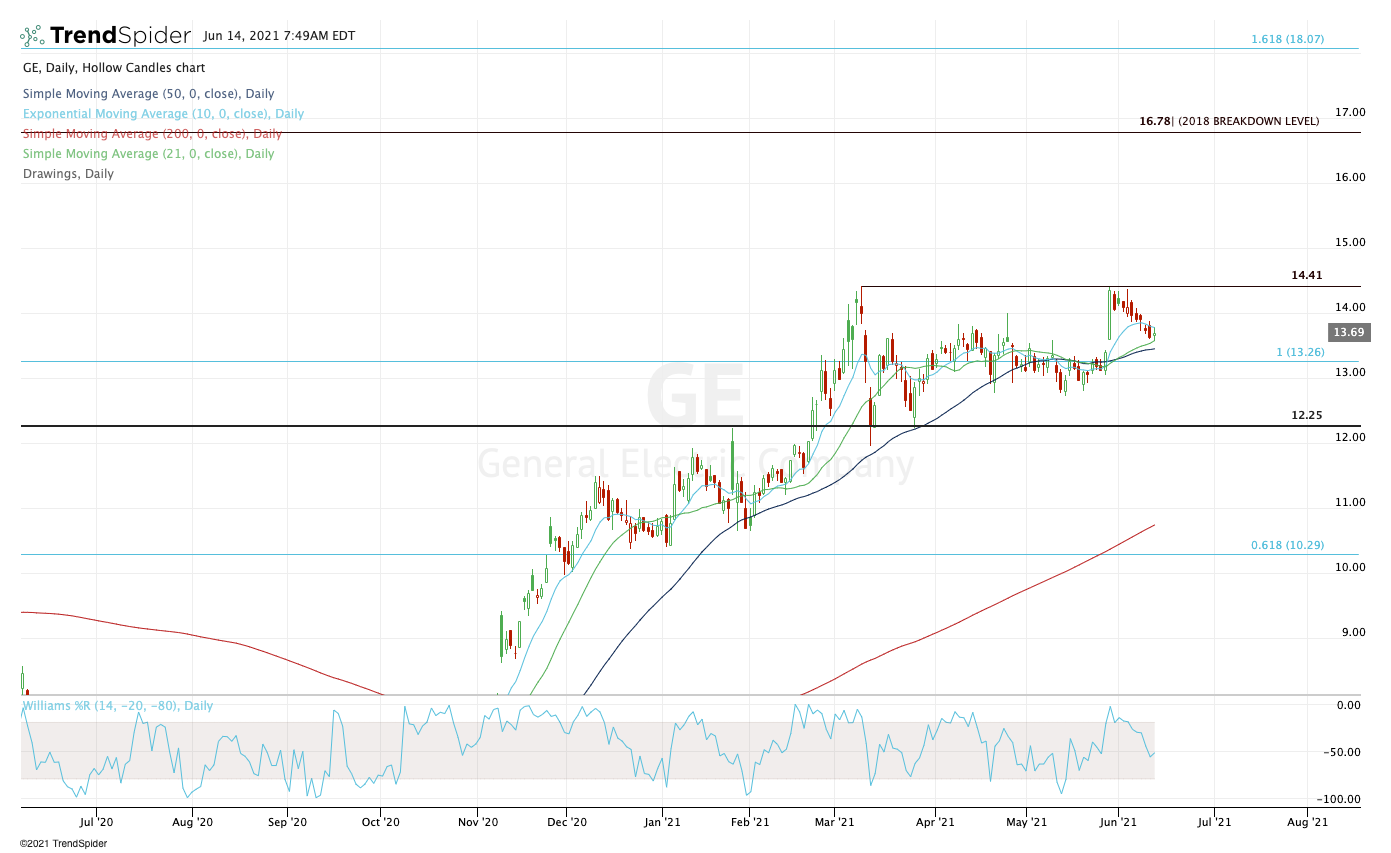Click the timestamp Jun 14, 2021 7:49AM EDT
Viewport: 1391px width, 853px height.
coord(279,36)
